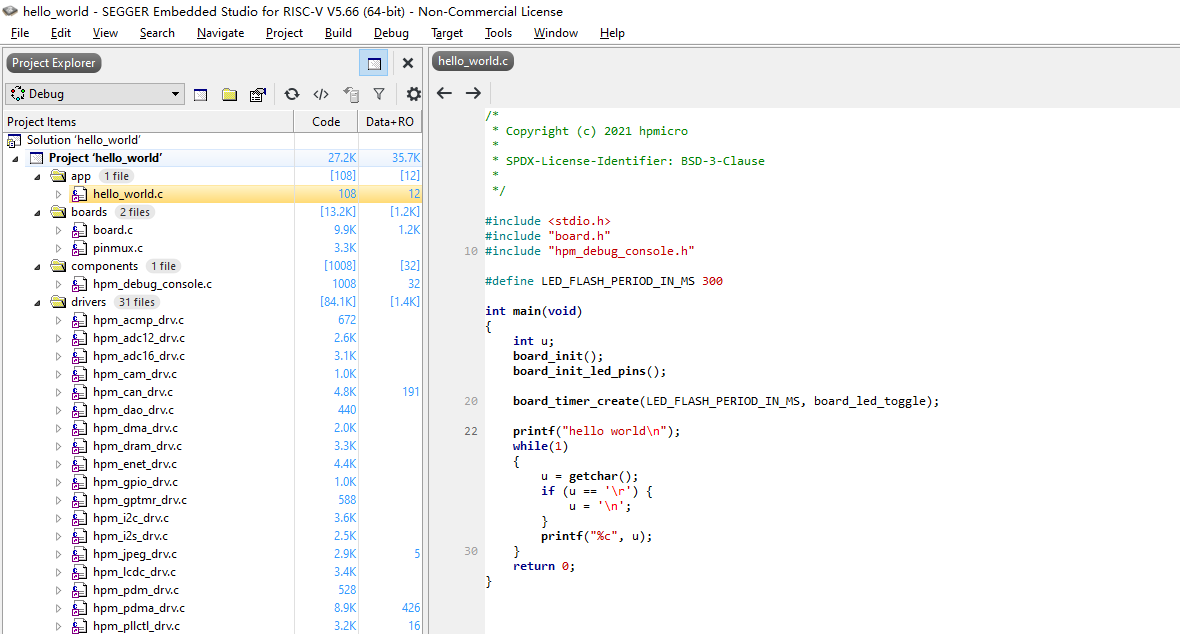Switch to the hello_world.c editor tab
The image size is (1180, 634).
click(x=473, y=61)
